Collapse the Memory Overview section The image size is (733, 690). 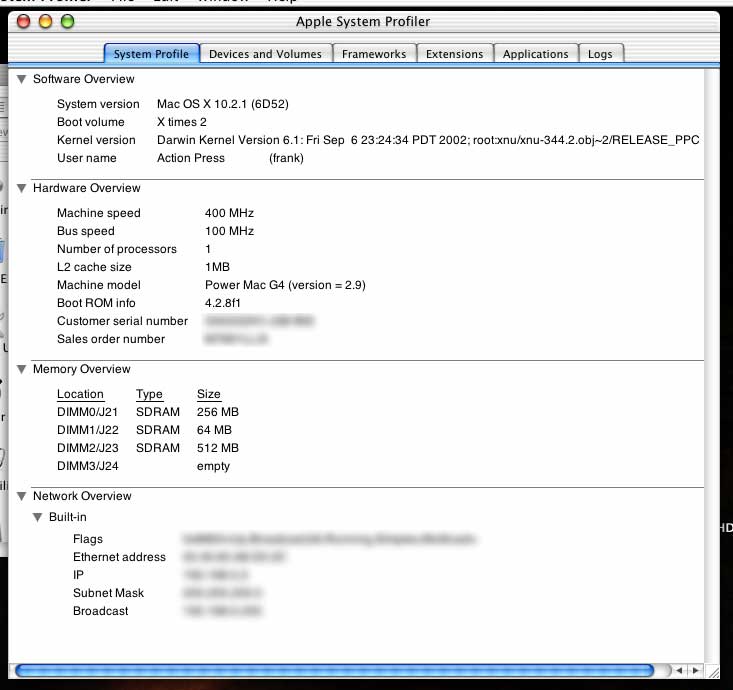pos(22,369)
